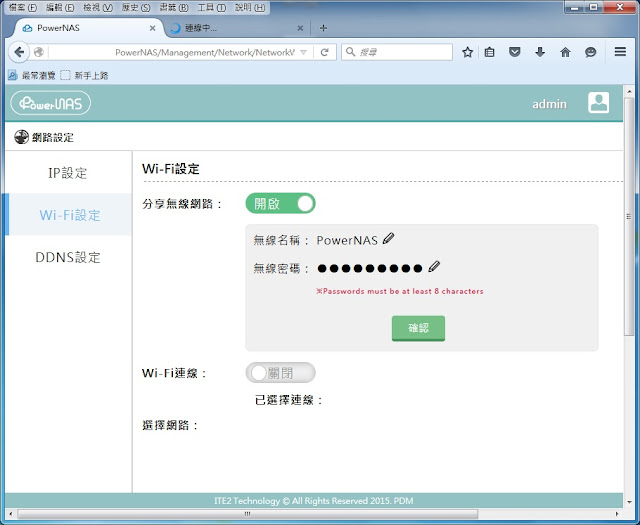Edit the wireless password with the pencil icon

click(x=434, y=267)
